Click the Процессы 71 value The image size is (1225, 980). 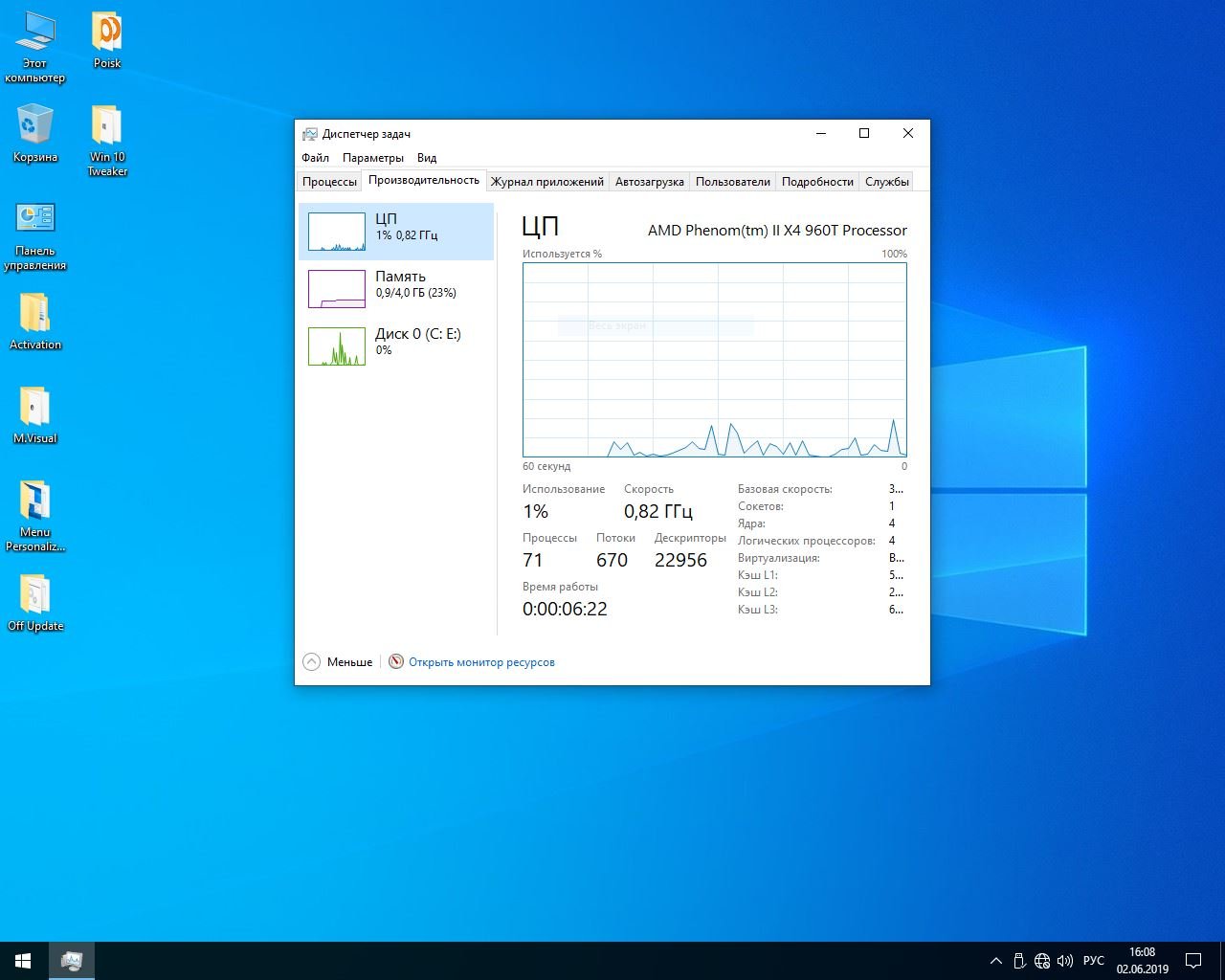click(532, 561)
